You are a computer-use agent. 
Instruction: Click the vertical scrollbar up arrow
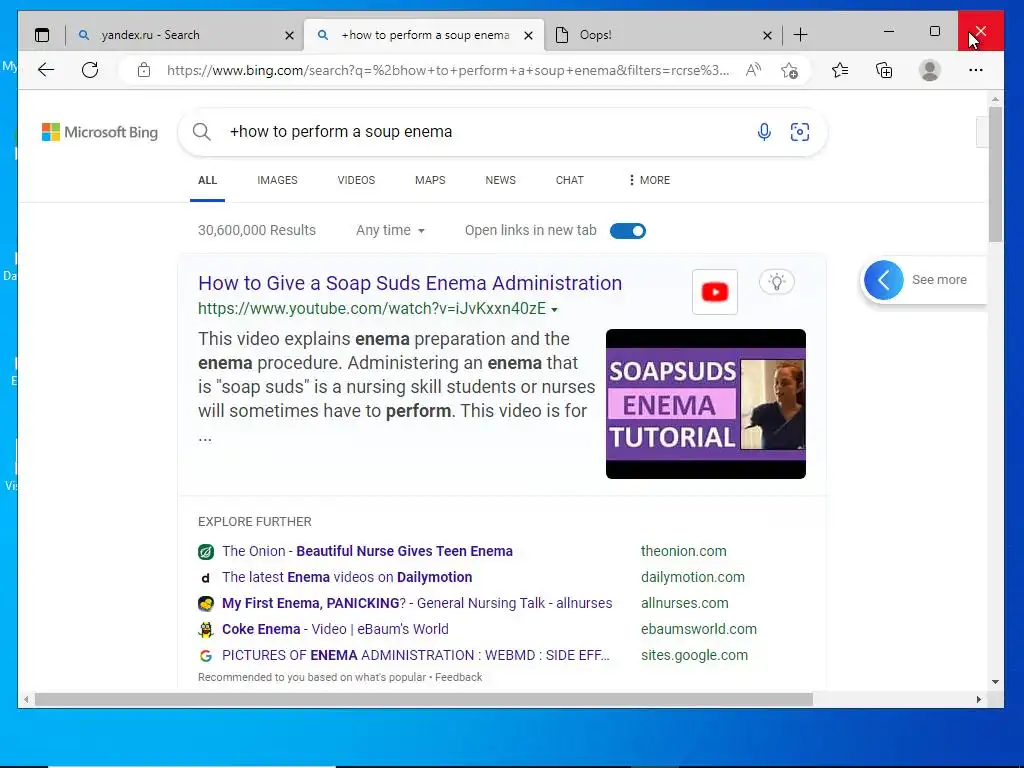(x=995, y=99)
